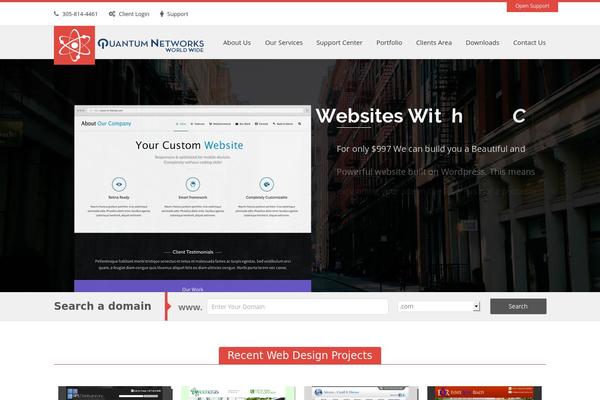This screenshot has height=400, width=600.
Task: Click the Recent Web Design Projects heading
Action: click(300, 355)
